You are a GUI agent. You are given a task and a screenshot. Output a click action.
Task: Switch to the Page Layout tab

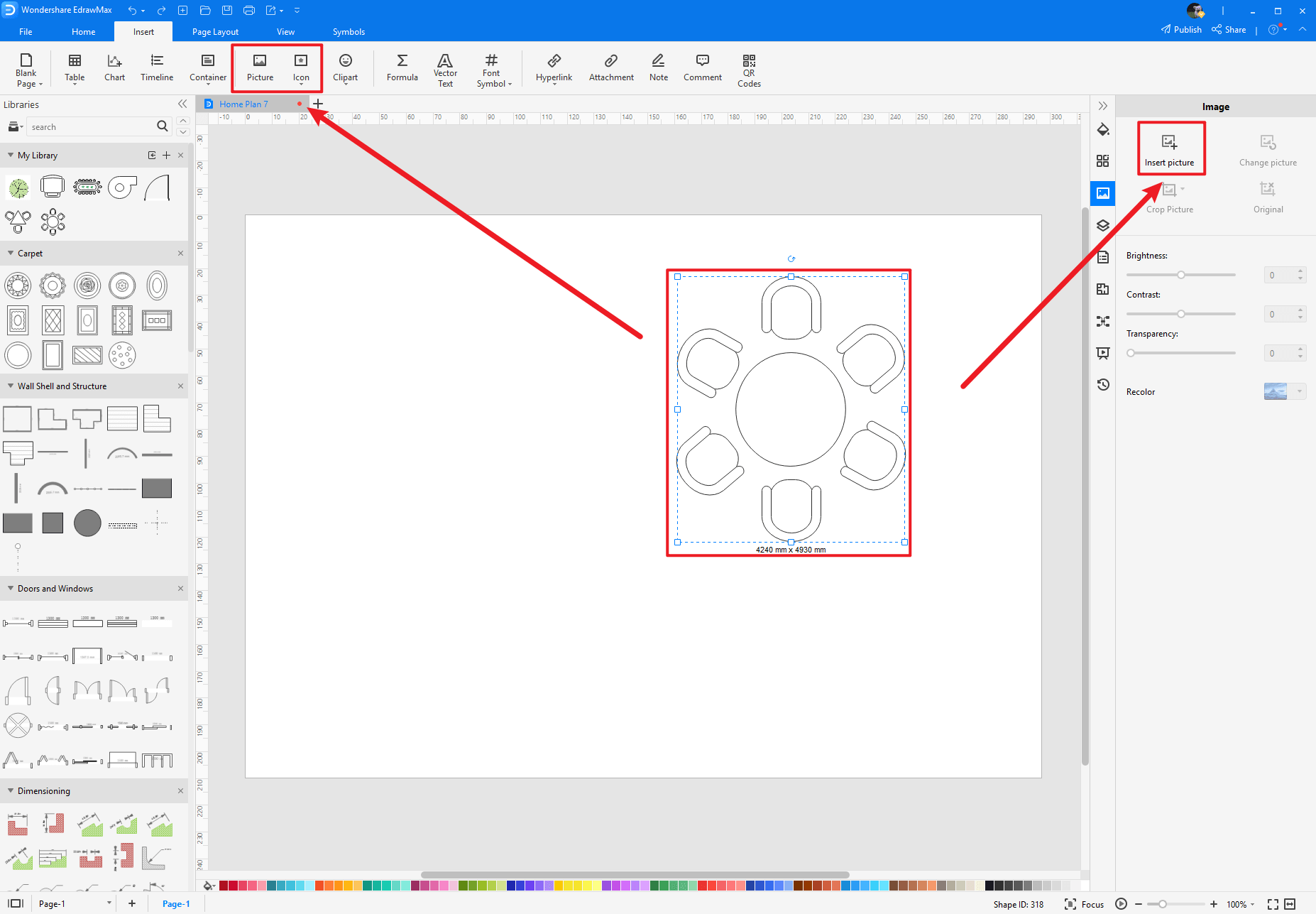(215, 32)
